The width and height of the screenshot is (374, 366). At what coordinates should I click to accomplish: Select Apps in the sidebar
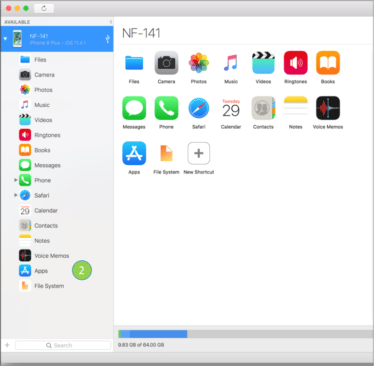pos(57,271)
